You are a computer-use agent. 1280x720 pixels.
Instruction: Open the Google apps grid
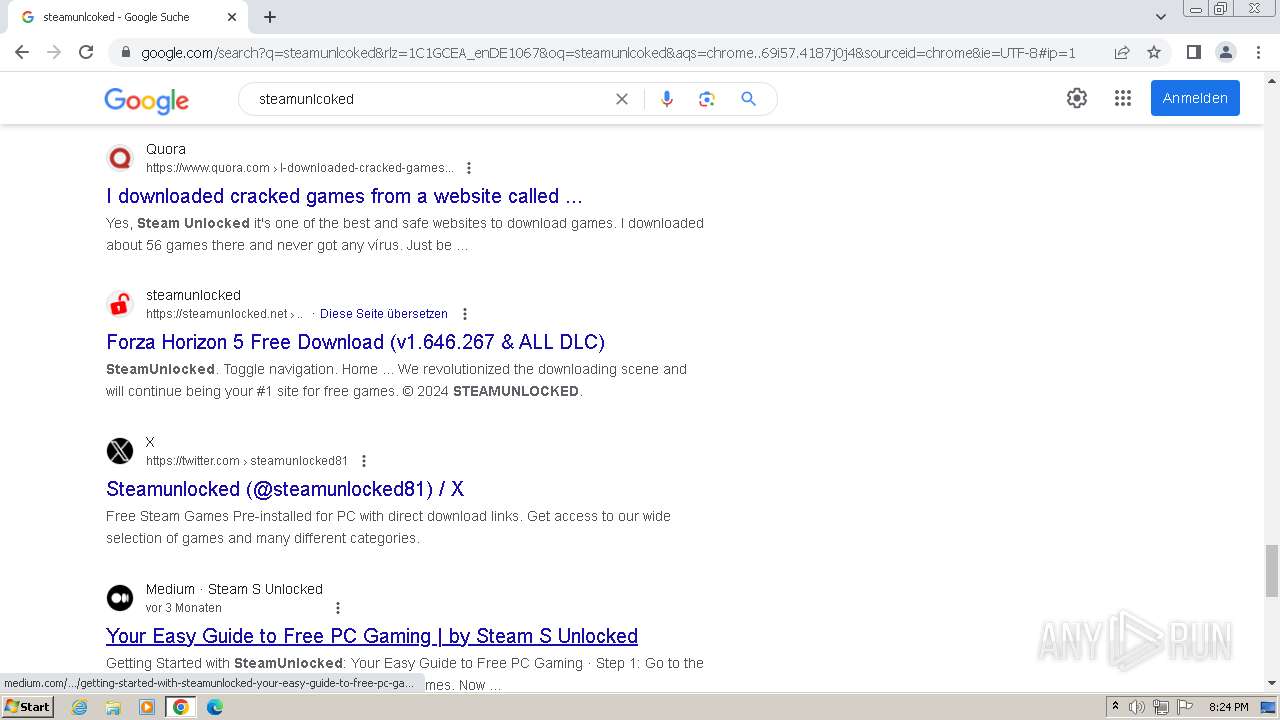point(1123,98)
